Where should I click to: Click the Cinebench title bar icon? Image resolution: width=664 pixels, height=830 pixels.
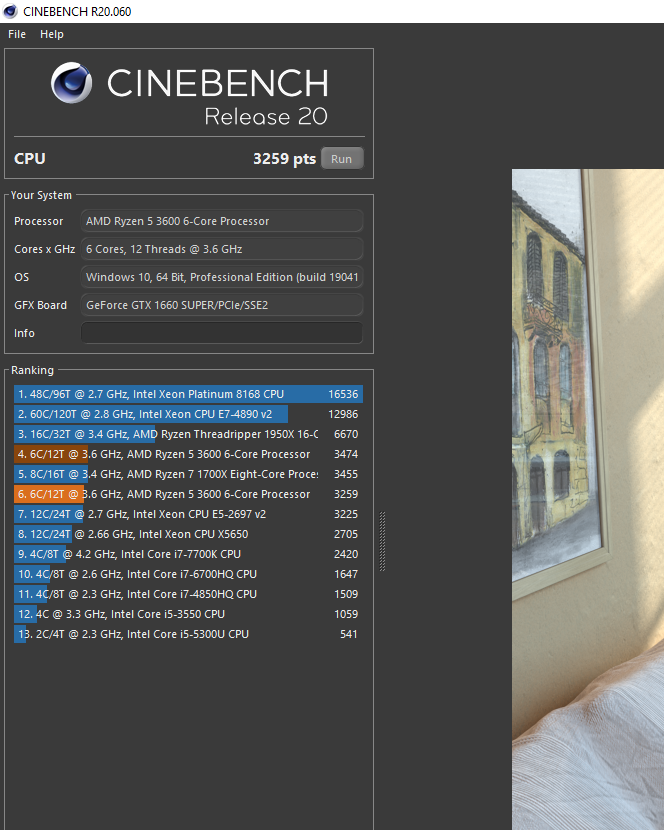point(10,11)
